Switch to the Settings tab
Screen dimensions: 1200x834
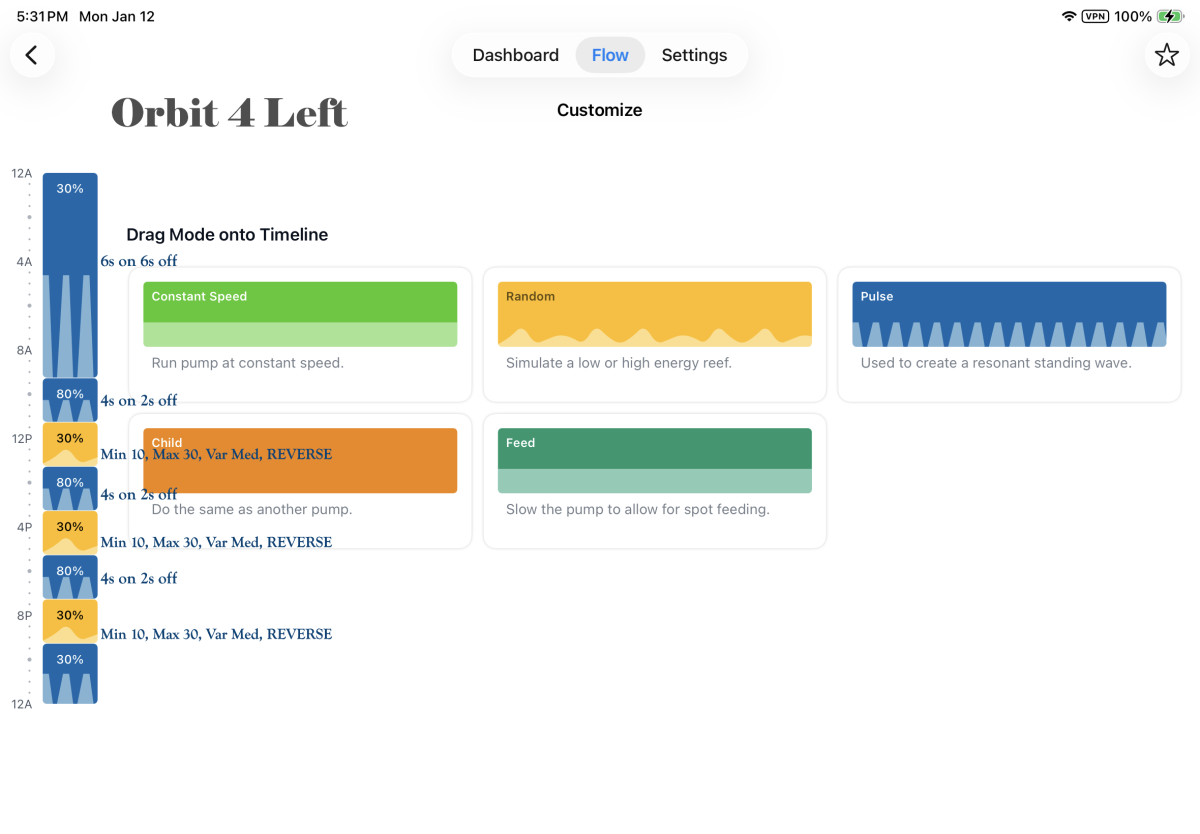coord(694,55)
